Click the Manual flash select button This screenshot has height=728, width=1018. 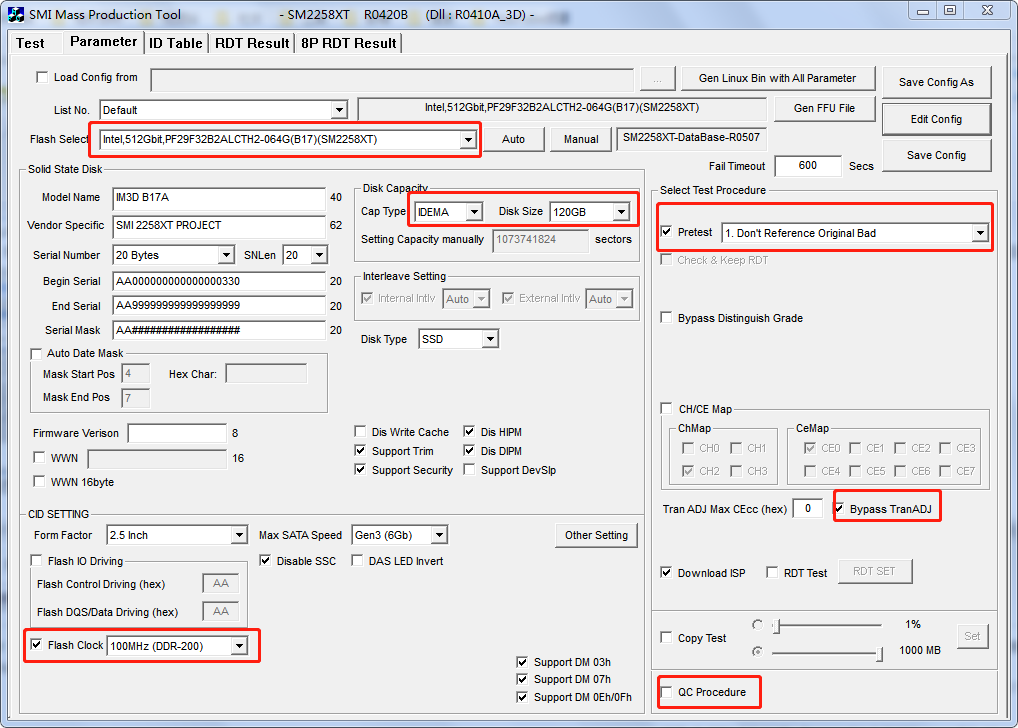point(581,139)
